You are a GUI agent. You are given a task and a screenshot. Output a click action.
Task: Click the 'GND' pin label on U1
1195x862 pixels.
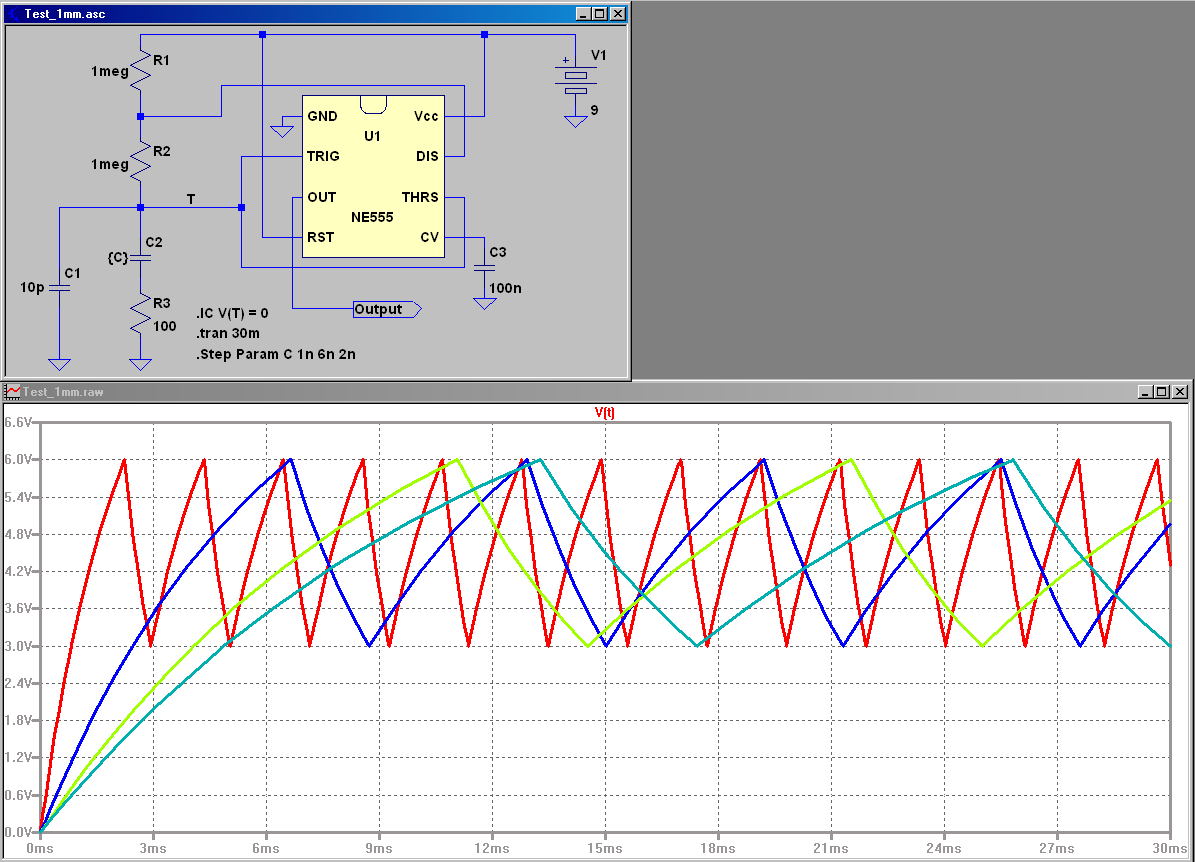(322, 116)
